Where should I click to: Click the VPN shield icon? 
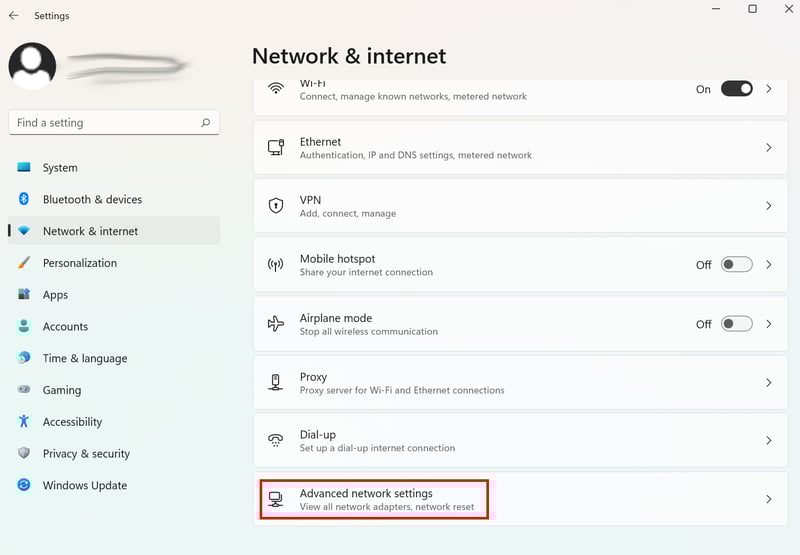click(x=276, y=206)
